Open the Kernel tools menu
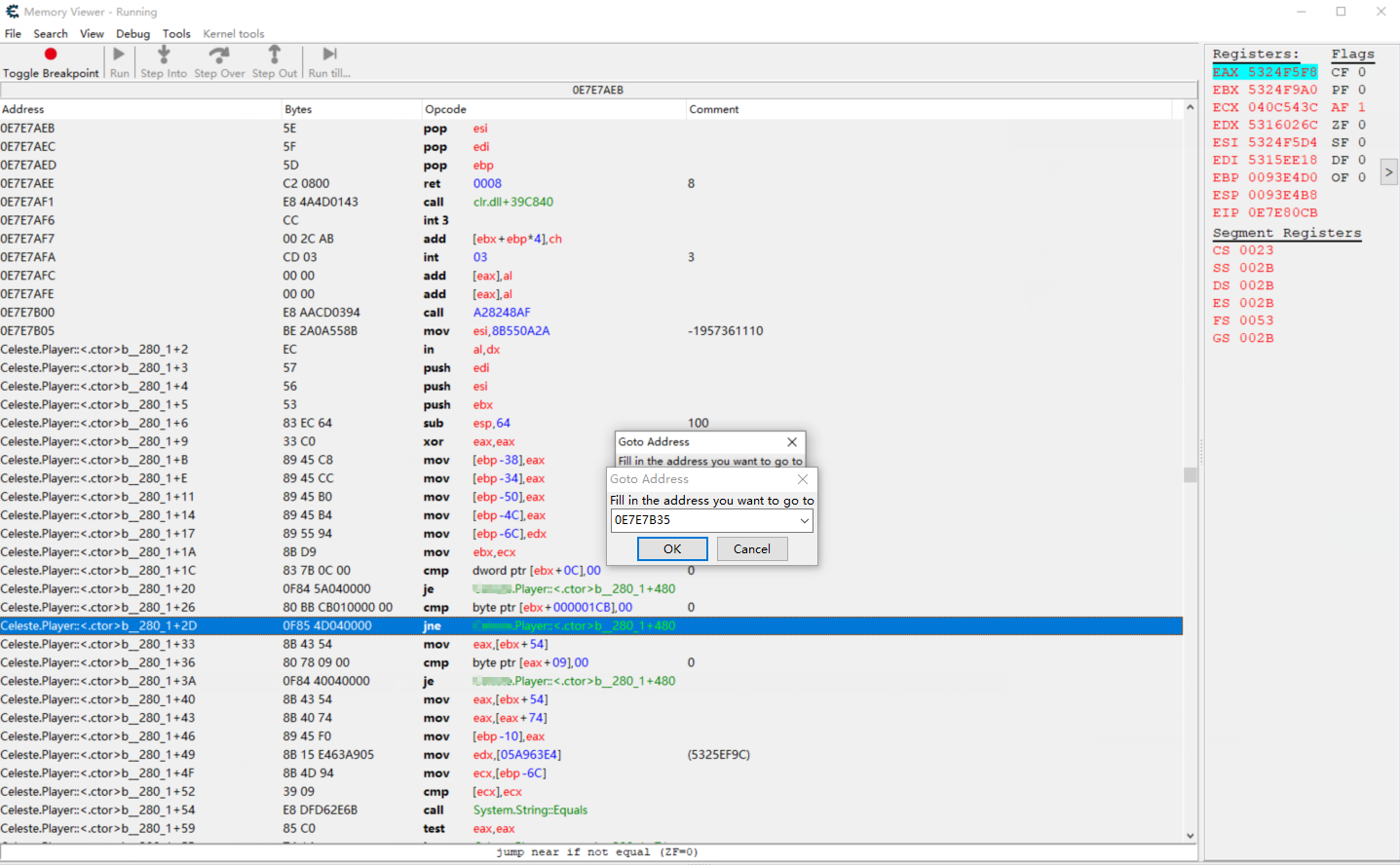1400x865 pixels. [234, 34]
